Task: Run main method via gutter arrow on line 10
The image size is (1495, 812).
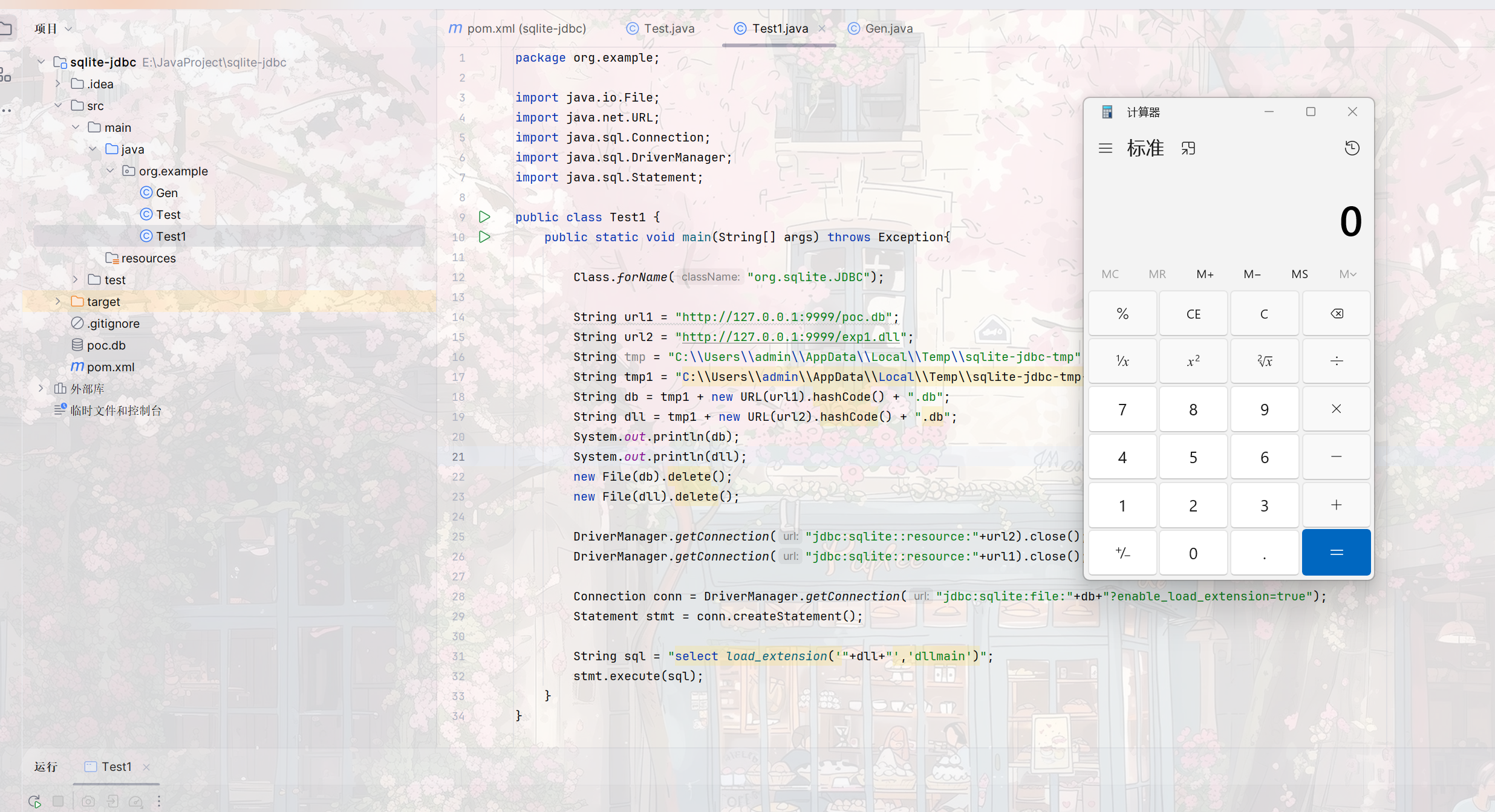Action: (x=484, y=236)
